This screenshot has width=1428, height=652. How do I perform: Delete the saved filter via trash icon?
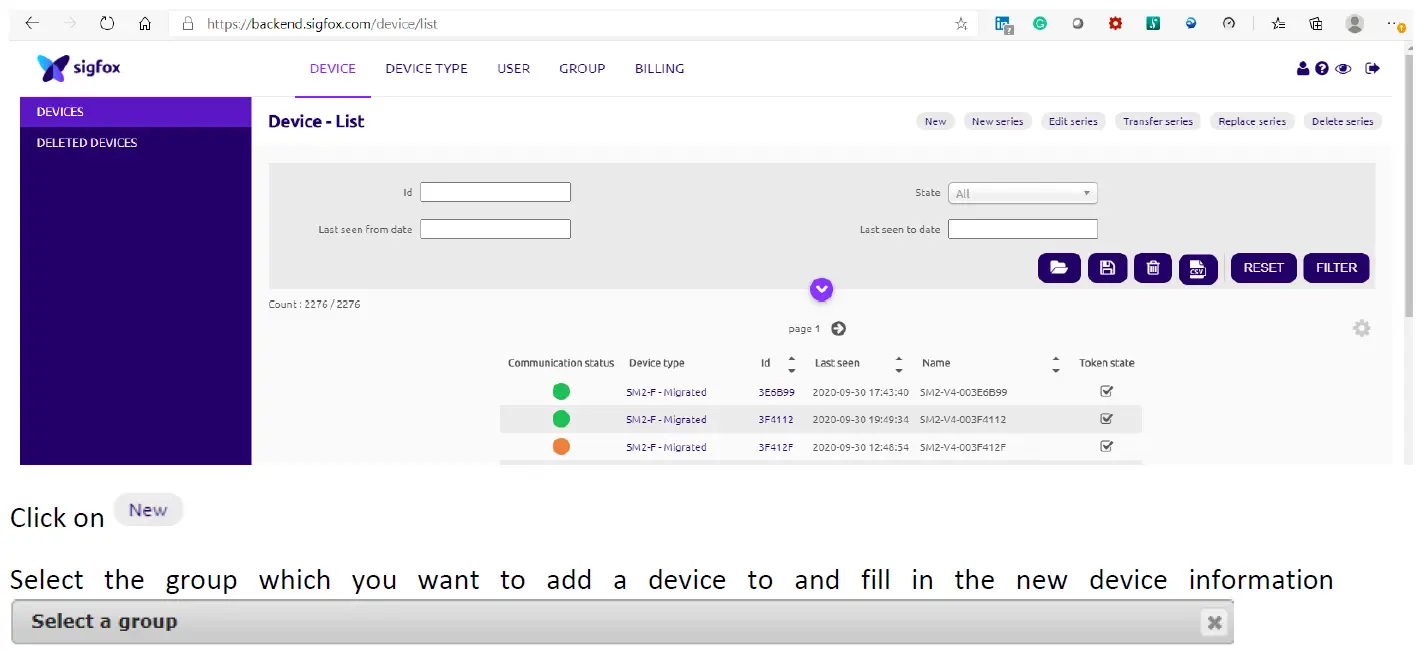tap(1152, 268)
